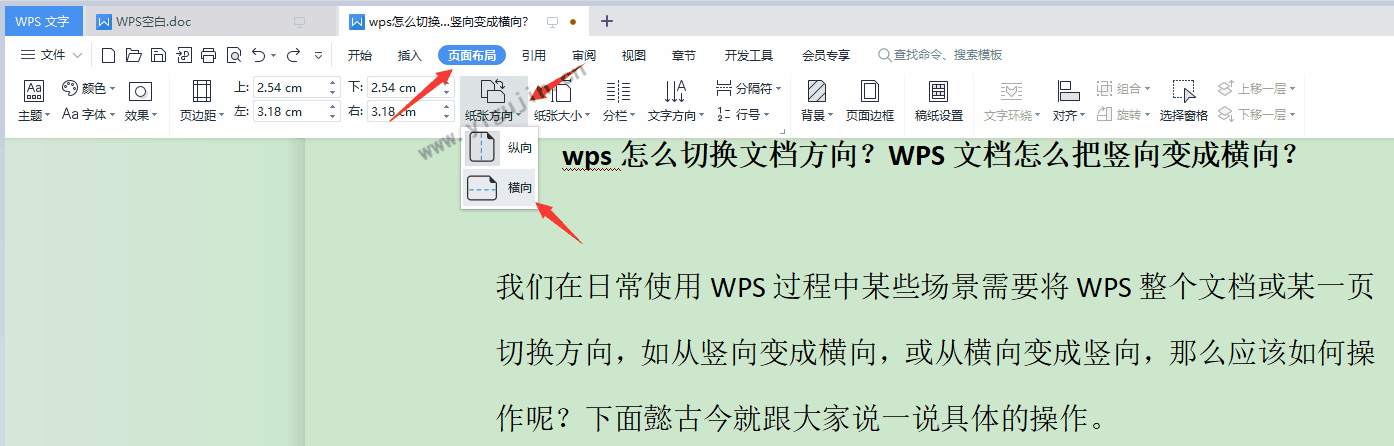Click the 选择窗格 selection pane icon
The image size is (1394, 446).
(x=1184, y=91)
